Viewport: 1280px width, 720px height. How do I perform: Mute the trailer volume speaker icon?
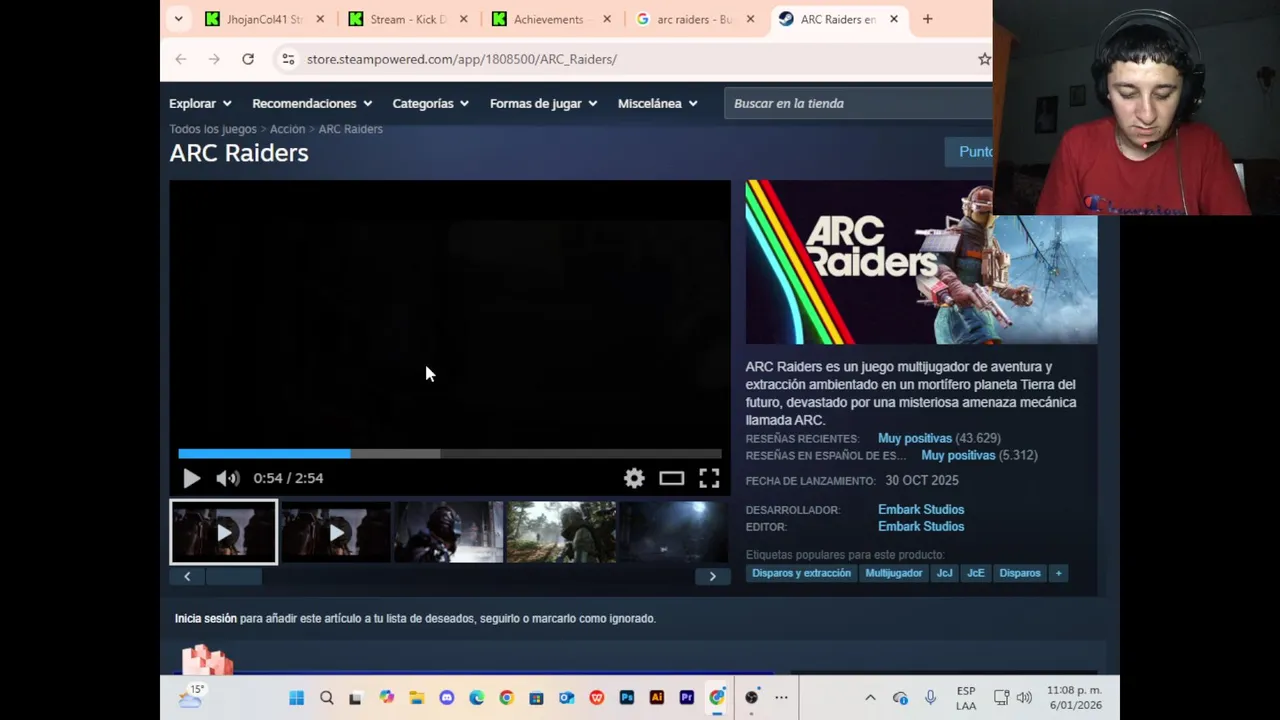click(228, 478)
